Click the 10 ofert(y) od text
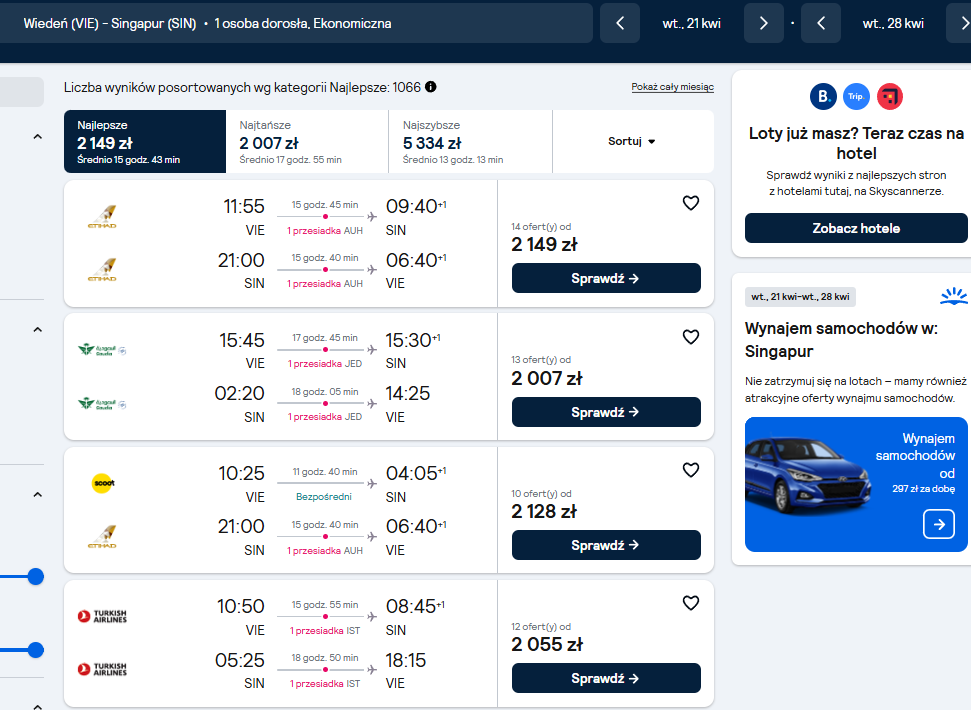This screenshot has width=971, height=710. click(x=541, y=493)
